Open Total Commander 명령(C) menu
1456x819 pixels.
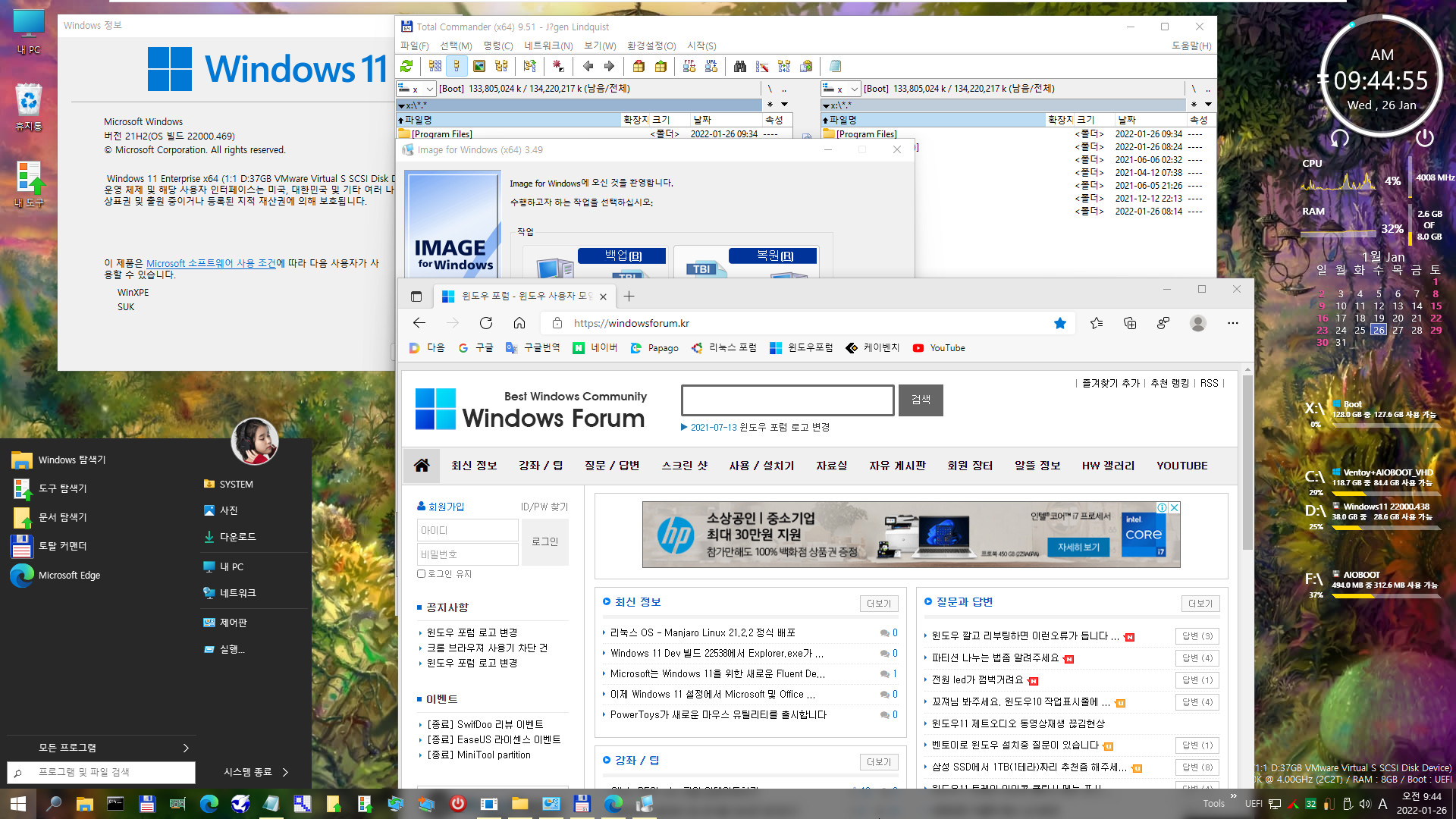tap(498, 45)
